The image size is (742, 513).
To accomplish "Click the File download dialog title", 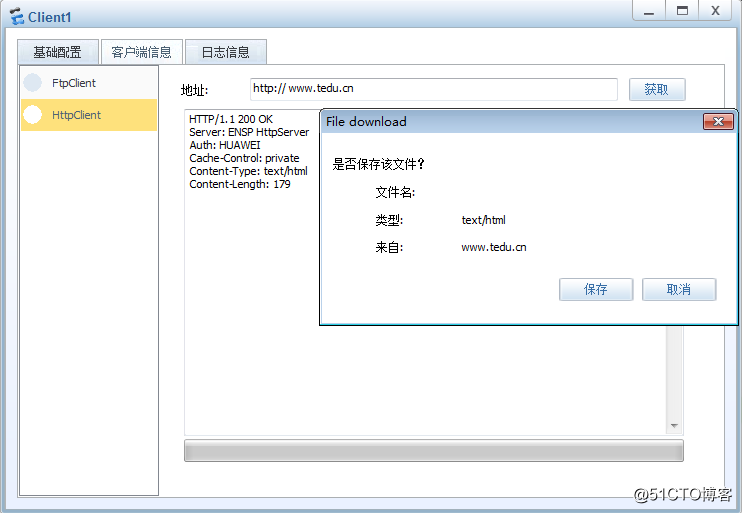I will point(366,122).
